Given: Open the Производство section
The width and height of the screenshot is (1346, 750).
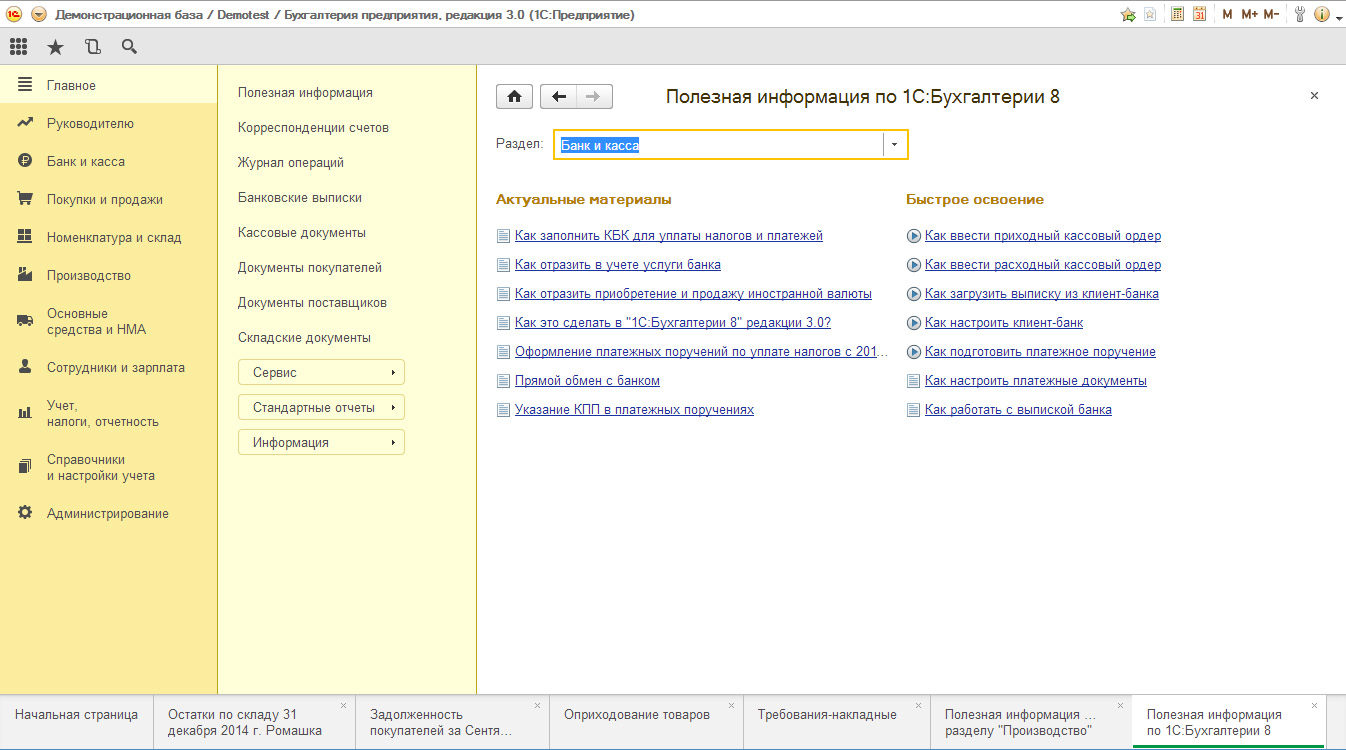Looking at the screenshot, I should (x=108, y=276).
